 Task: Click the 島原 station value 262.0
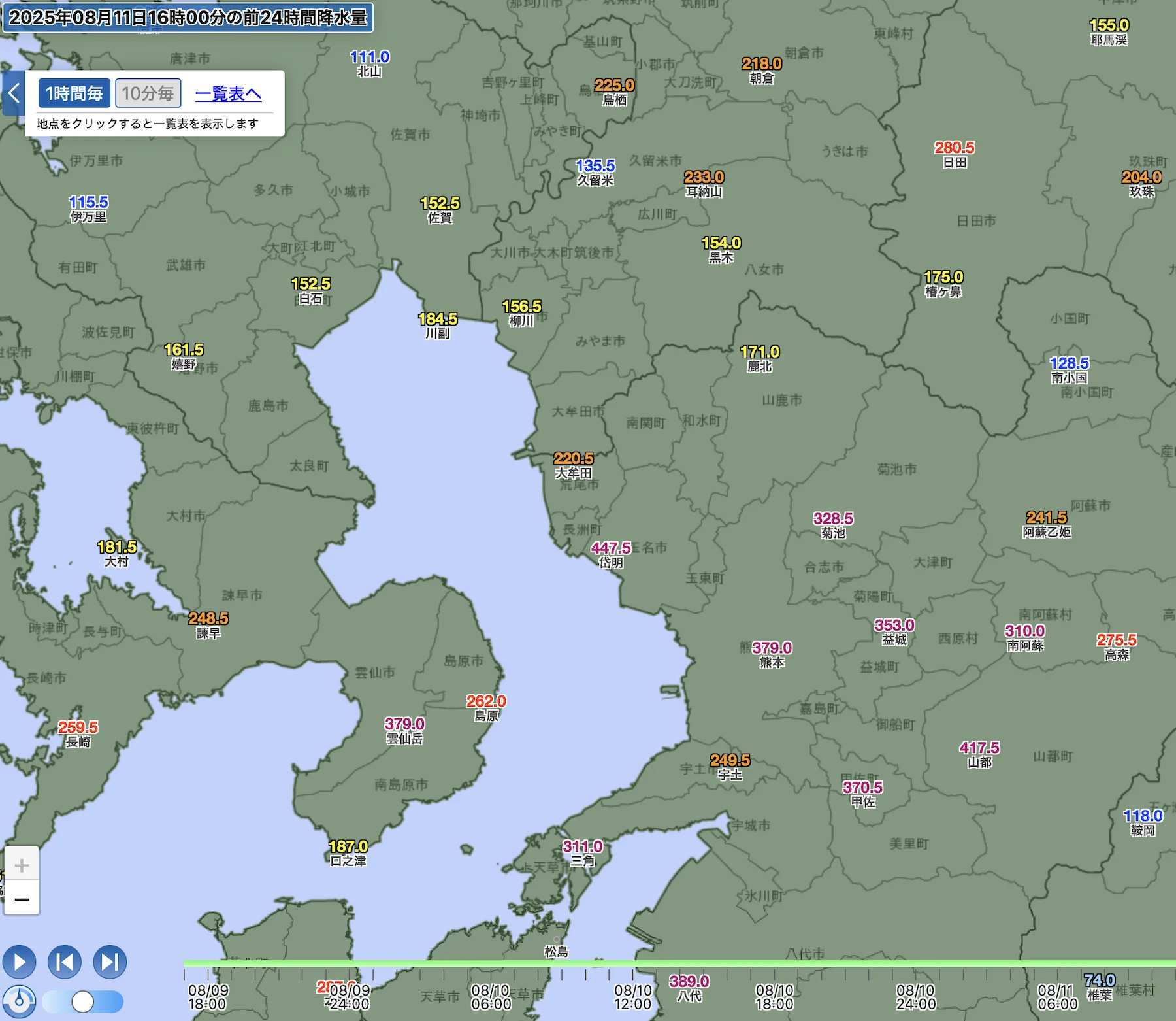[x=486, y=701]
